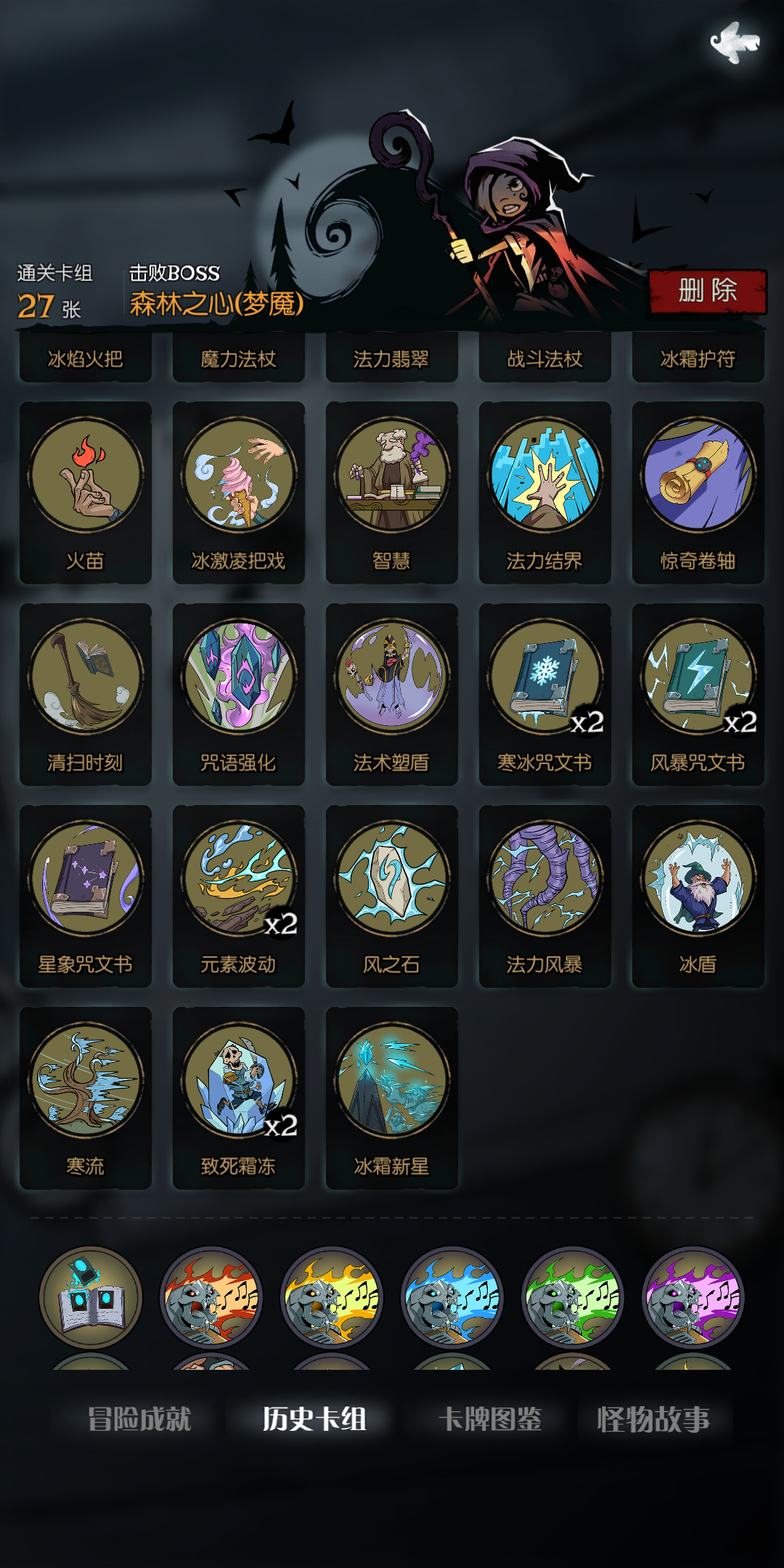784x1568 pixels.
Task: Choose the purple flame skull talisman
Action: tap(693, 1298)
